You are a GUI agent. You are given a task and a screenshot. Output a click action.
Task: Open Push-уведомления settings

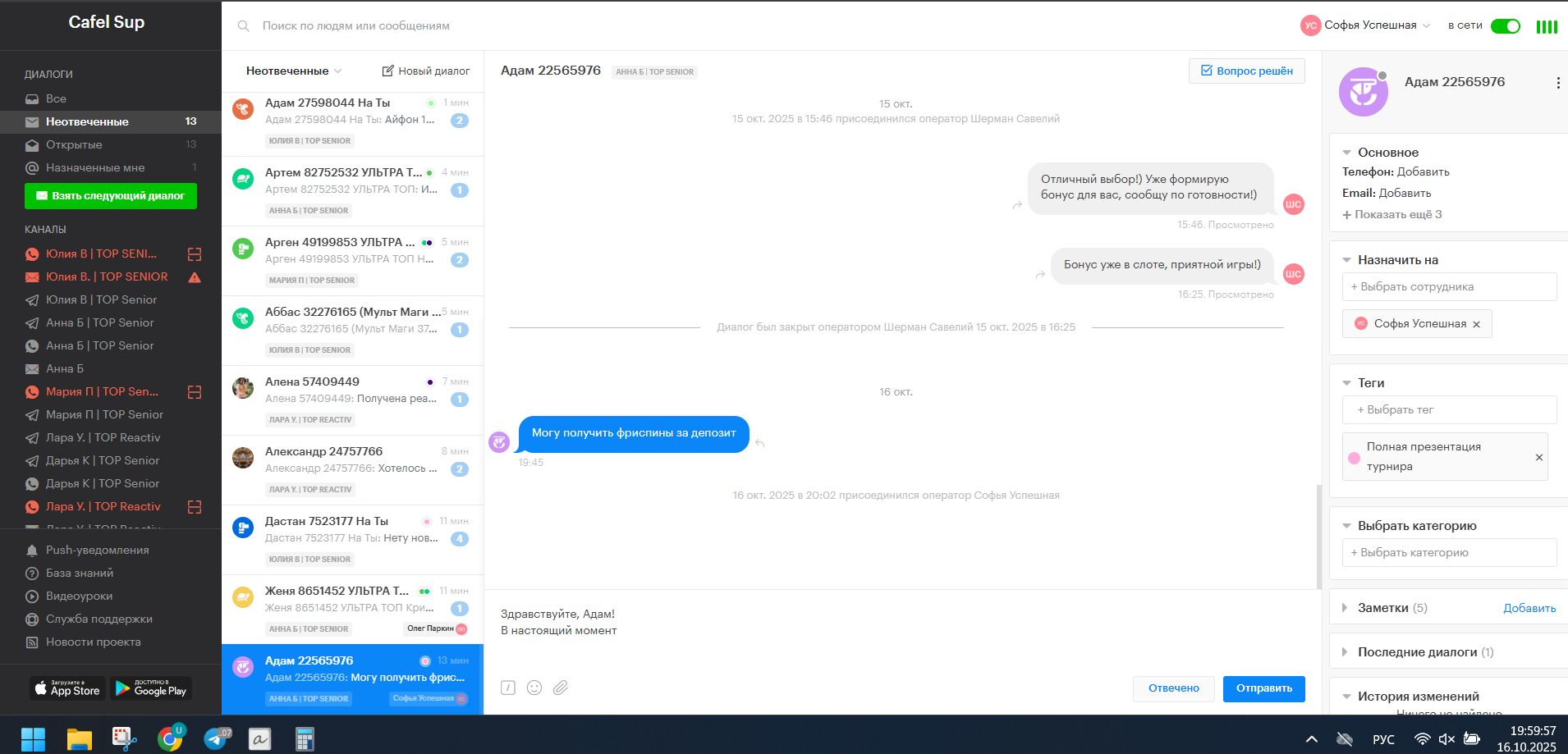pos(97,551)
